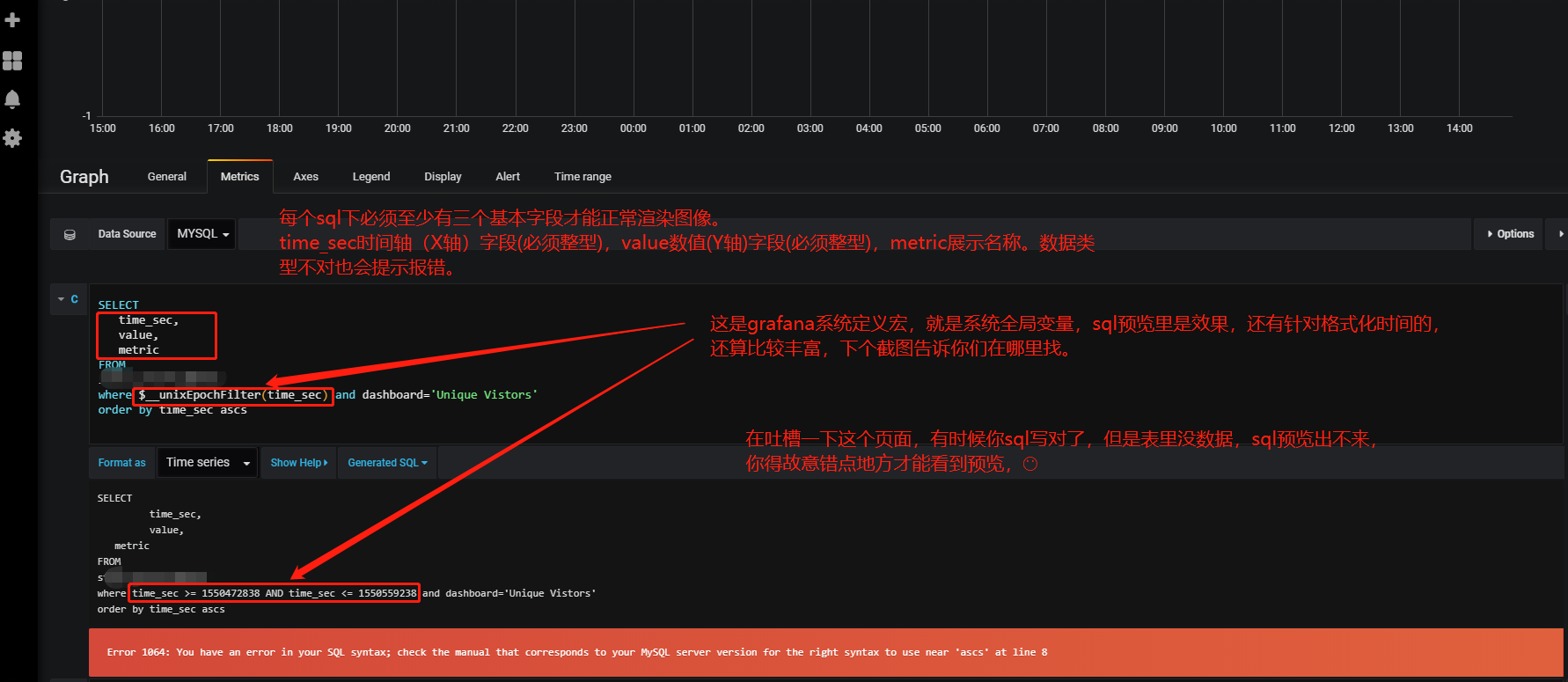Toggle the Generated SQL preview
Screen dimensions: 1568x682
click(387, 463)
